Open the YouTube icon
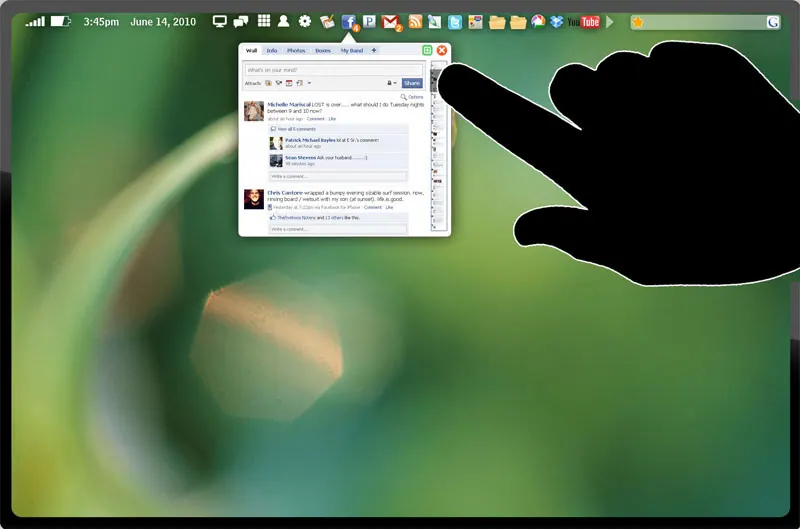This screenshot has width=800, height=529. (x=583, y=22)
